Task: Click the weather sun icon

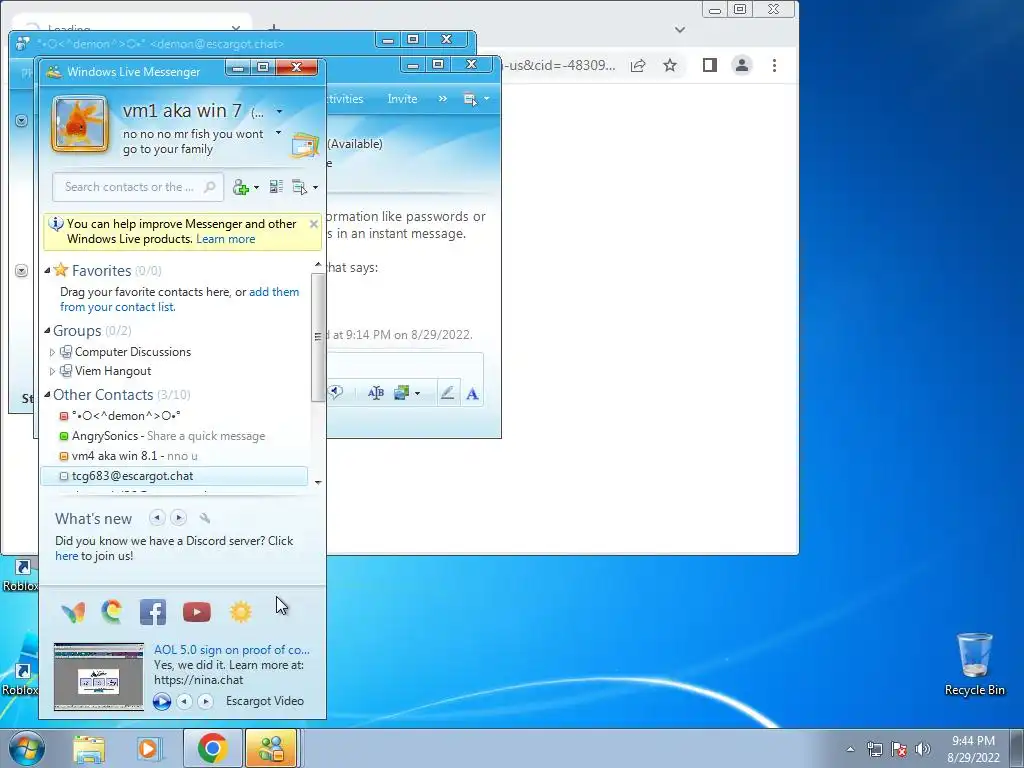Action: point(240,612)
